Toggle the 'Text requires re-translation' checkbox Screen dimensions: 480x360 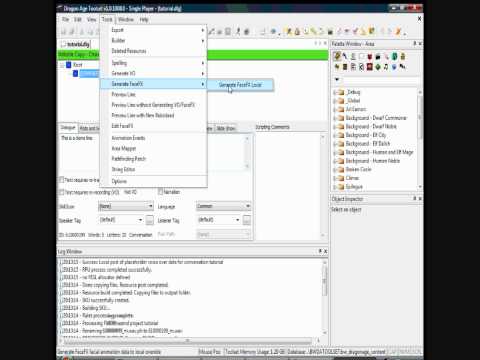[62, 180]
